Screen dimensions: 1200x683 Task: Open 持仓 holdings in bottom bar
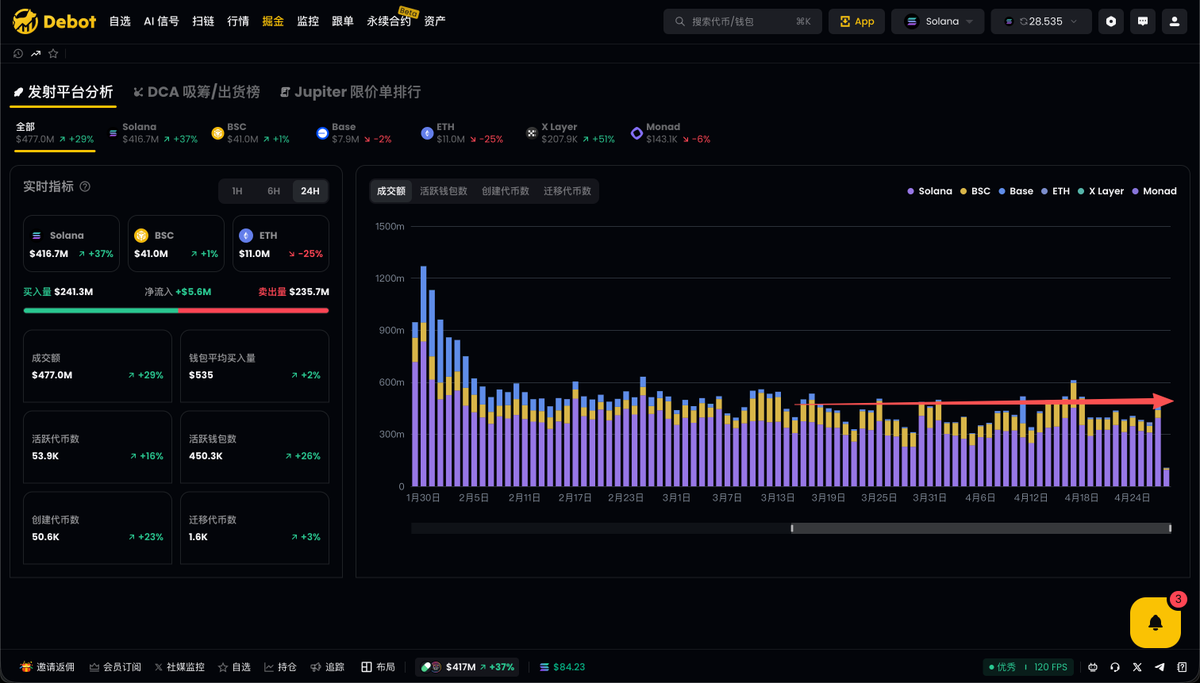(x=281, y=667)
